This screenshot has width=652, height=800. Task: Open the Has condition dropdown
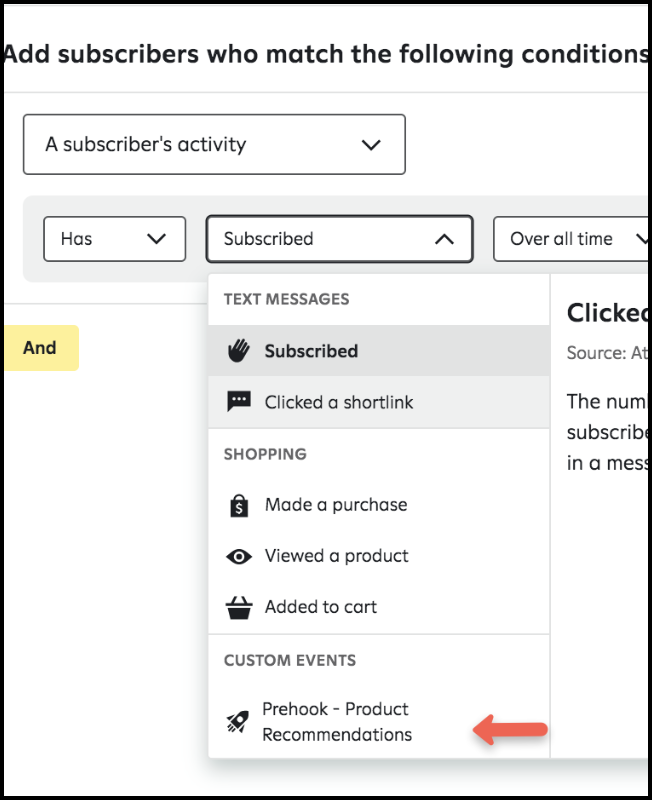[x=114, y=239]
